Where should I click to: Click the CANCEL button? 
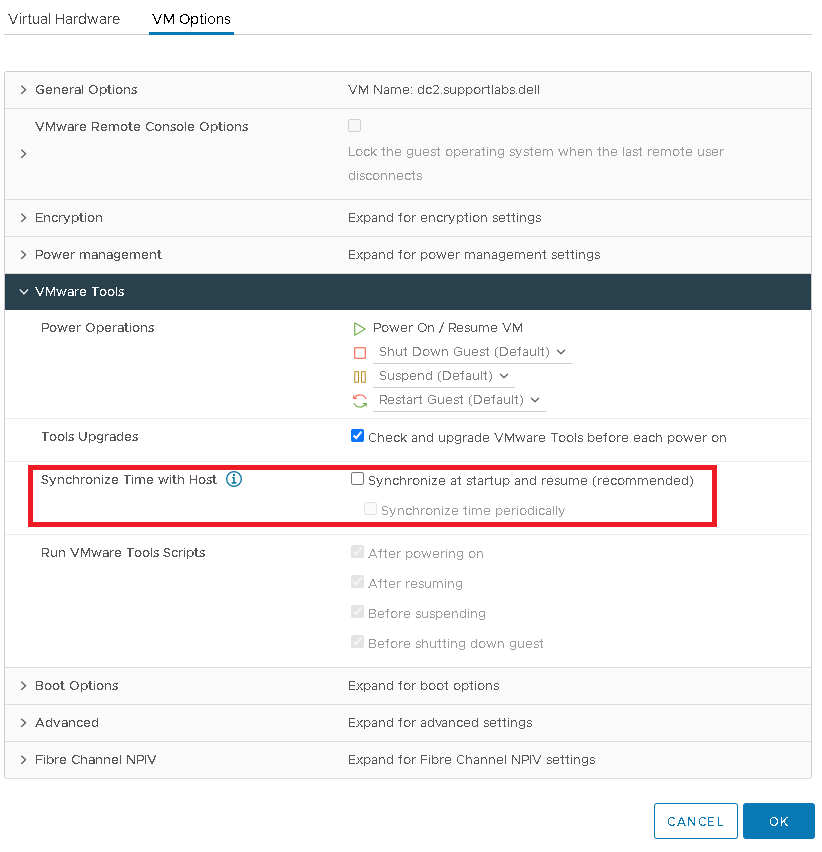coord(695,820)
